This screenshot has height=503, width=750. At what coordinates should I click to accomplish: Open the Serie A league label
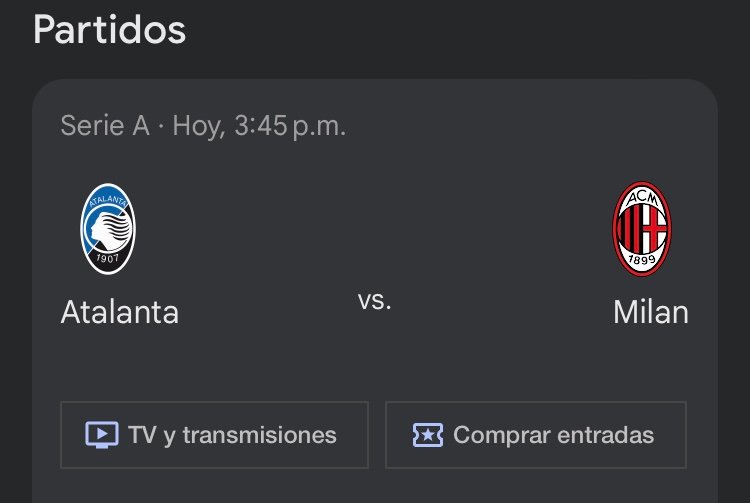coord(105,126)
